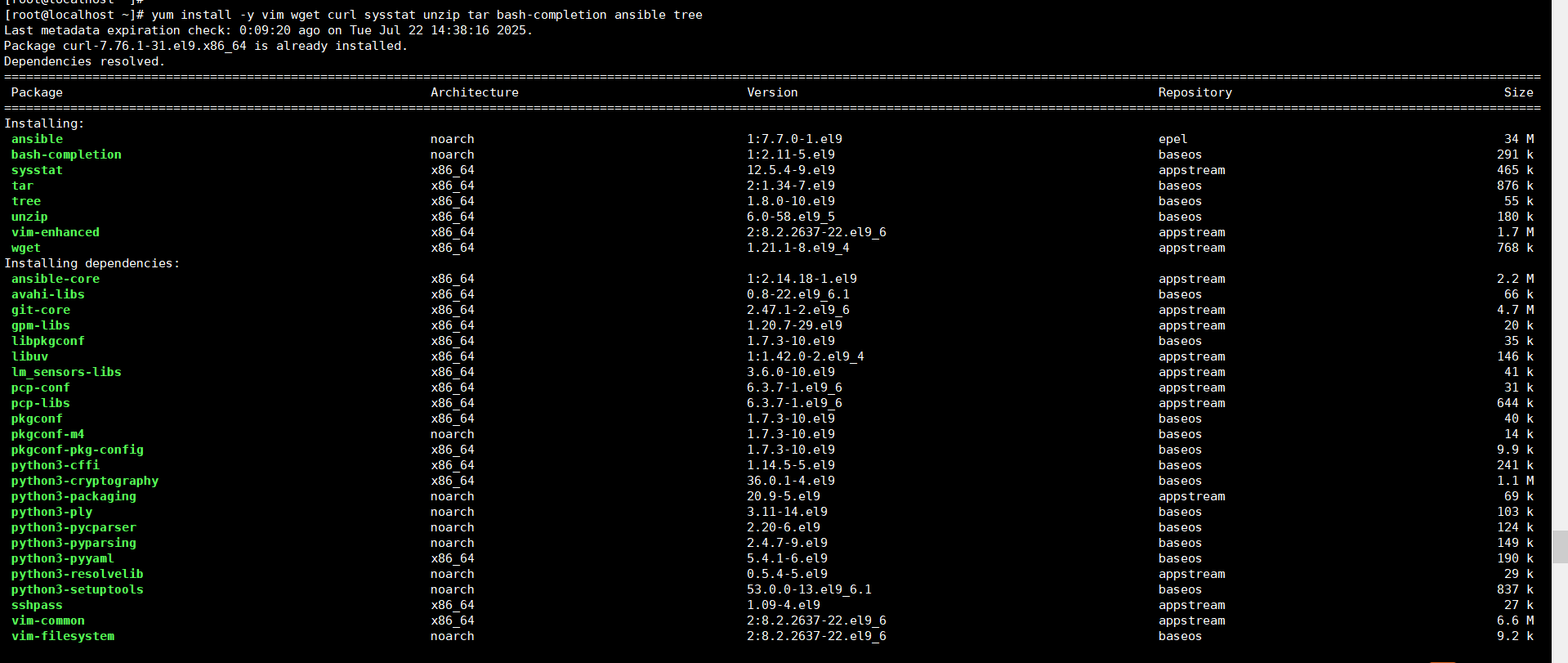Click the 'Installing dependencies:' section heading
Viewport: 1568px width, 663px height.
(x=92, y=263)
